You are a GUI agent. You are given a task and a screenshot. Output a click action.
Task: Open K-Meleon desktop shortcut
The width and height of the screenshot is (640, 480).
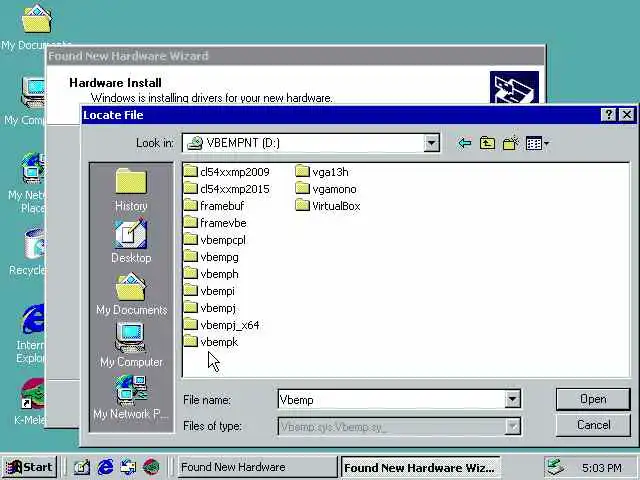point(31,402)
